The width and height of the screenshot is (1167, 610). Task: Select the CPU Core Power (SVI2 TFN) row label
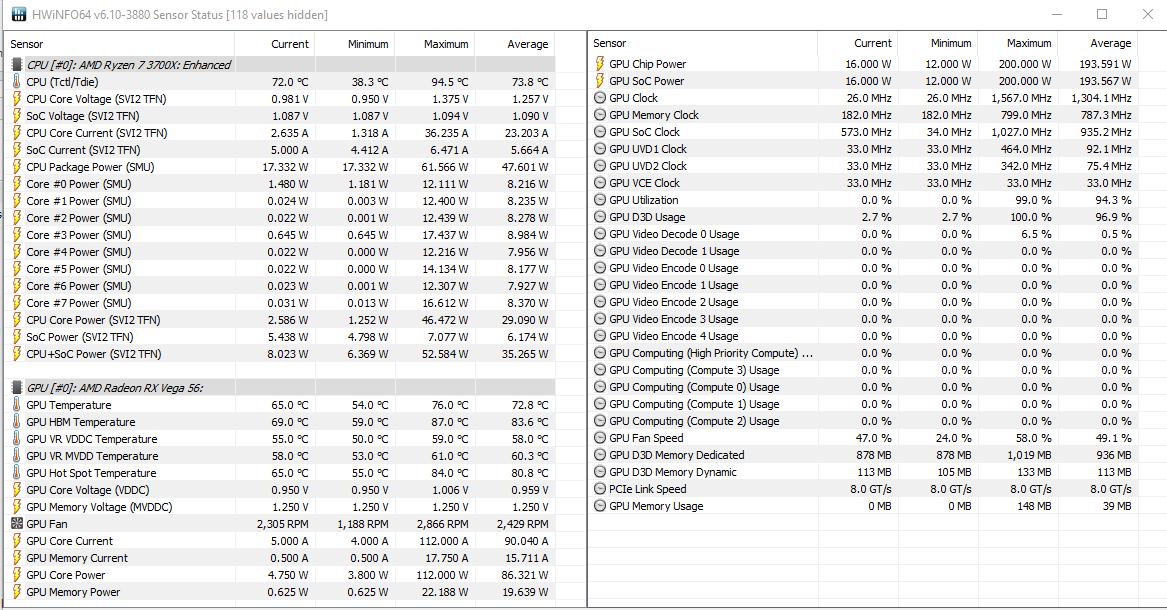[93, 320]
